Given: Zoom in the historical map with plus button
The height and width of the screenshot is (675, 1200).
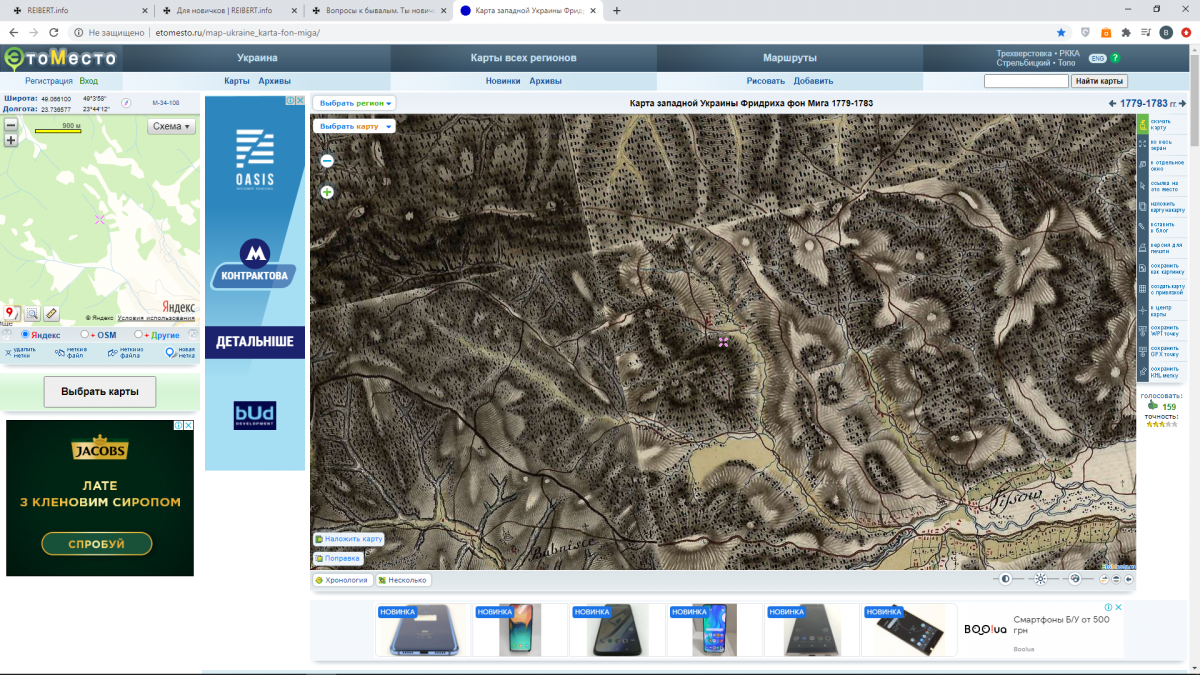Looking at the screenshot, I should [x=327, y=192].
